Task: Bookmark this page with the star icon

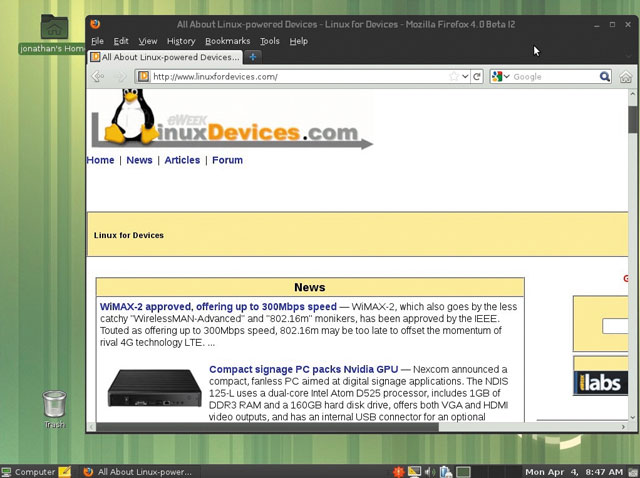Action: coord(453,76)
